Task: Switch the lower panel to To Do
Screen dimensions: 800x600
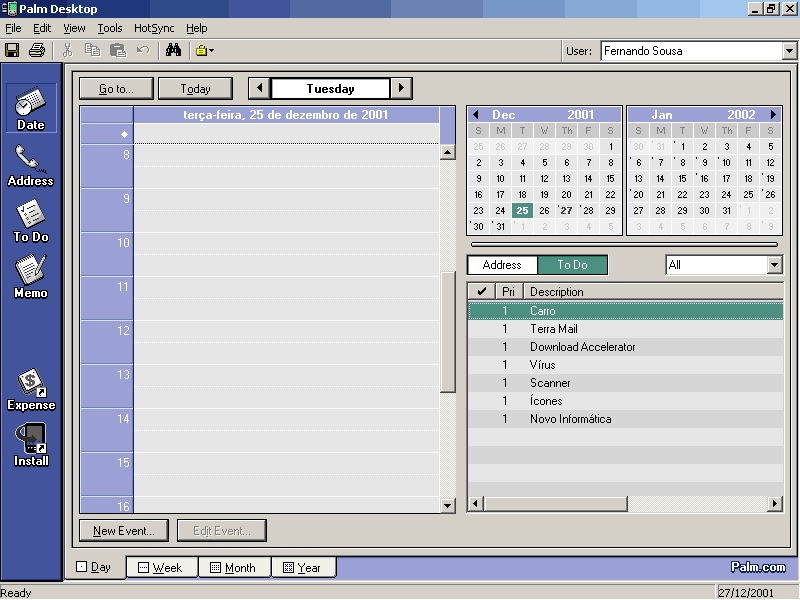Action: [x=572, y=265]
